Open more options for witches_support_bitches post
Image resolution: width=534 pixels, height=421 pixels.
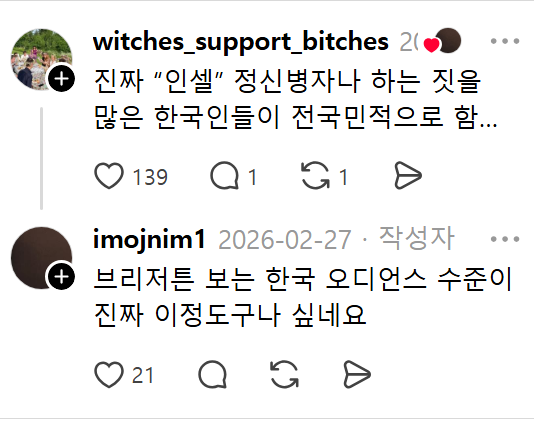[505, 41]
